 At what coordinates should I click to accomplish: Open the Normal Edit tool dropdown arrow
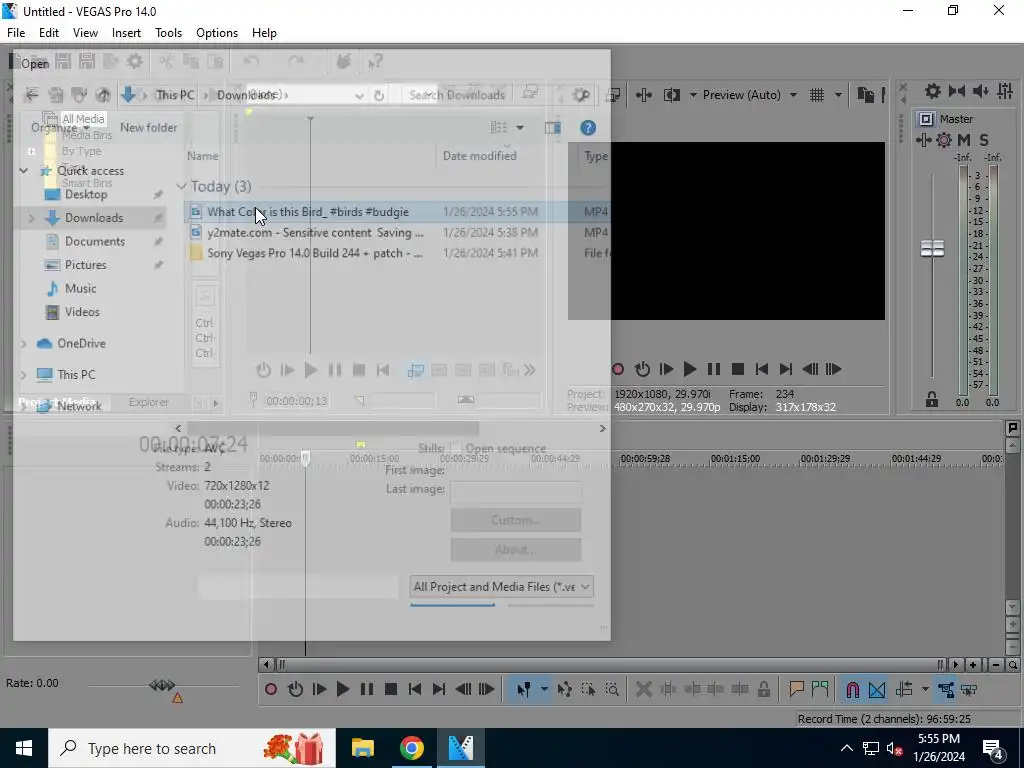pos(543,689)
